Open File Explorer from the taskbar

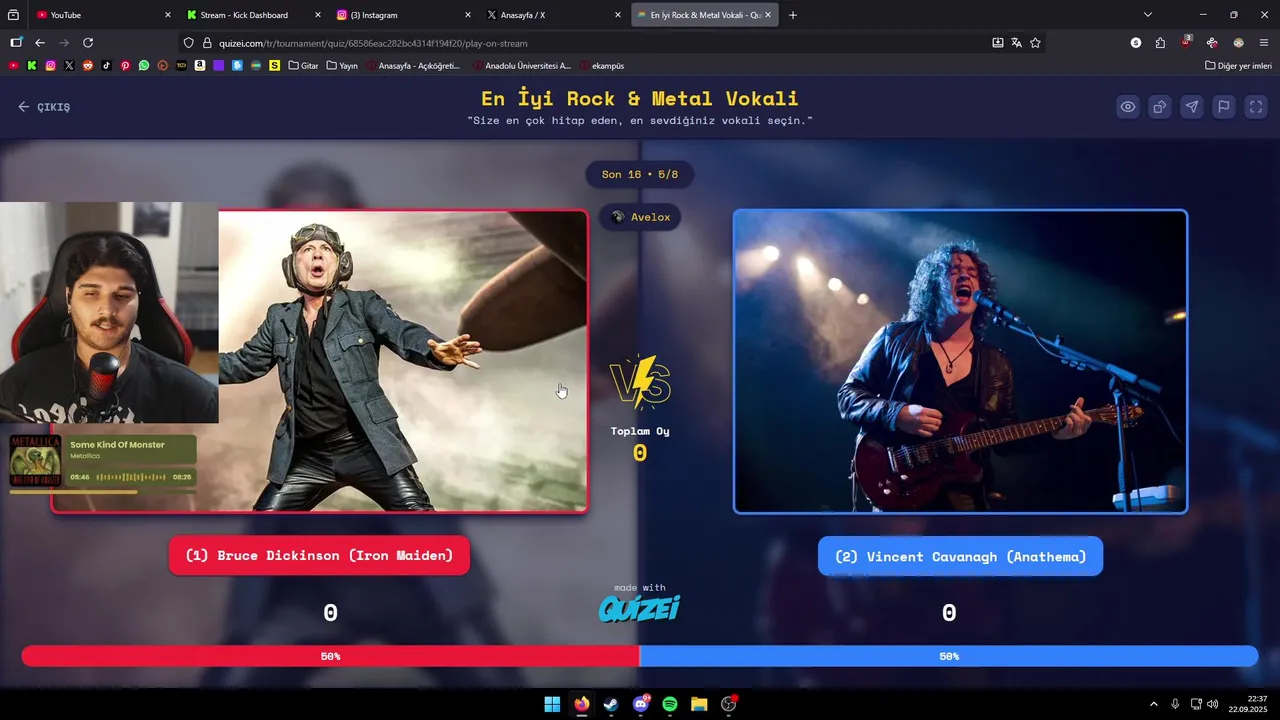point(699,704)
